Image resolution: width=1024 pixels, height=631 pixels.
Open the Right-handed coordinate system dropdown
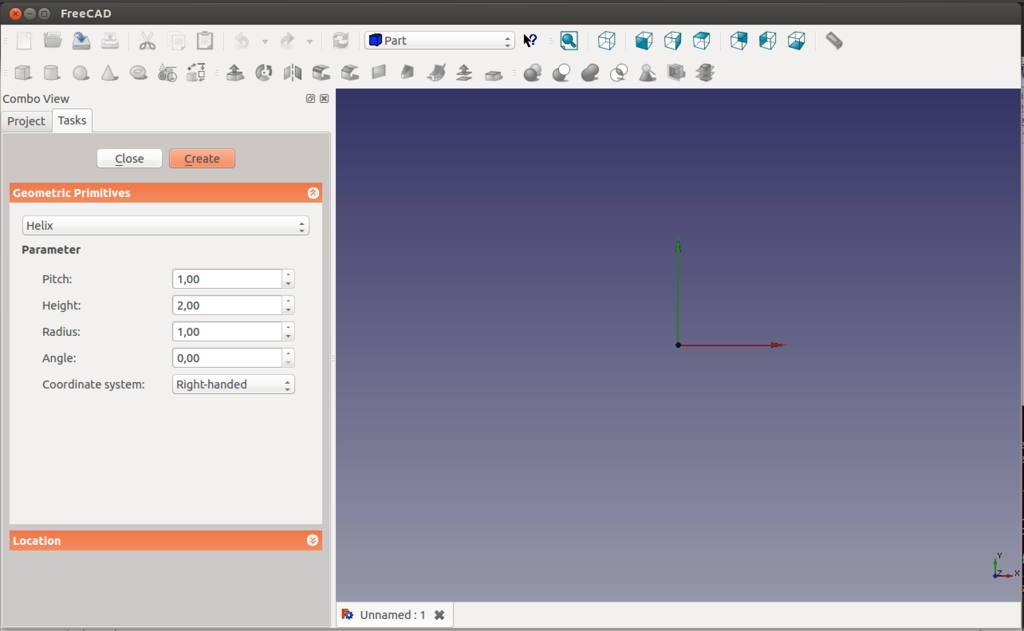pyautogui.click(x=233, y=384)
